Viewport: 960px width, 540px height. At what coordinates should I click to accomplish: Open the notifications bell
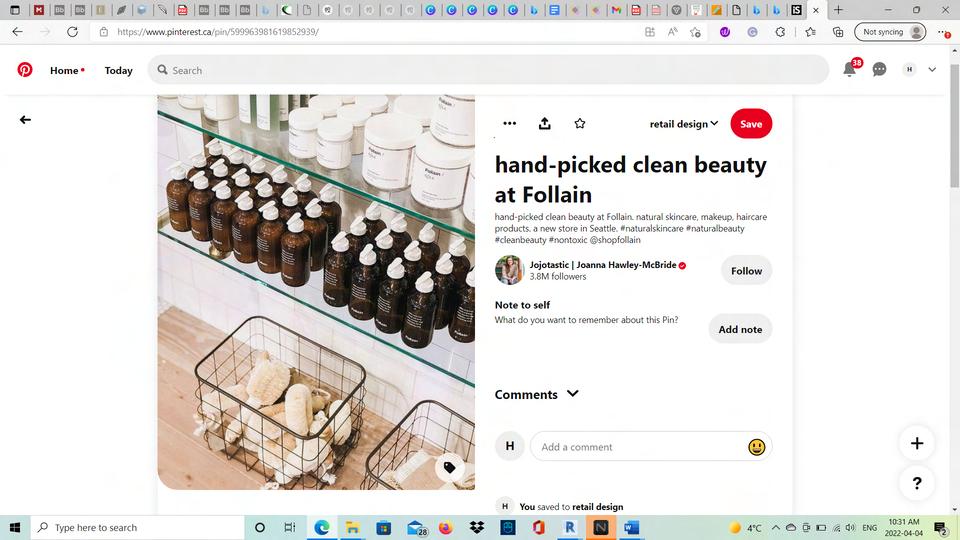pyautogui.click(x=850, y=69)
